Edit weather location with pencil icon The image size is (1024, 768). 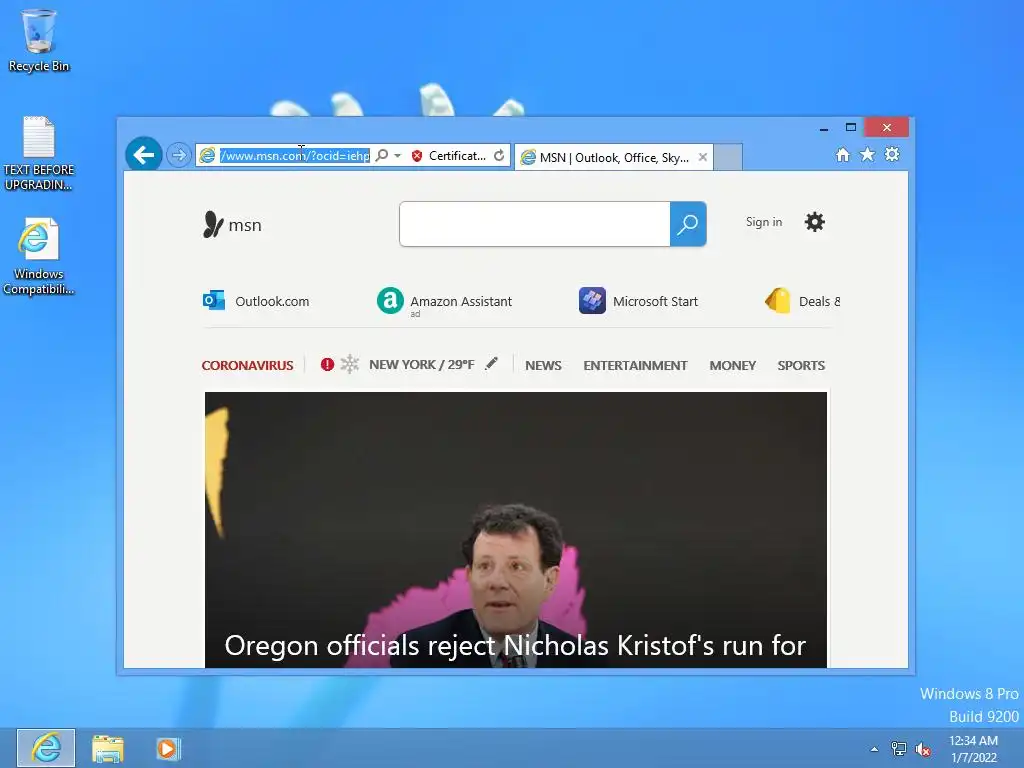[492, 363]
